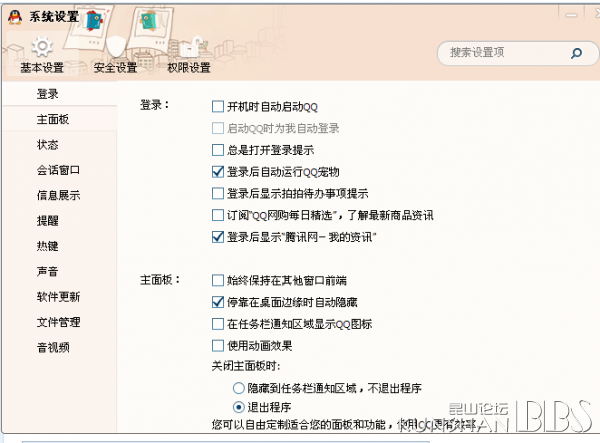
Task: Uncheck 登录后自动运行QQ宠物
Action: 218,172
